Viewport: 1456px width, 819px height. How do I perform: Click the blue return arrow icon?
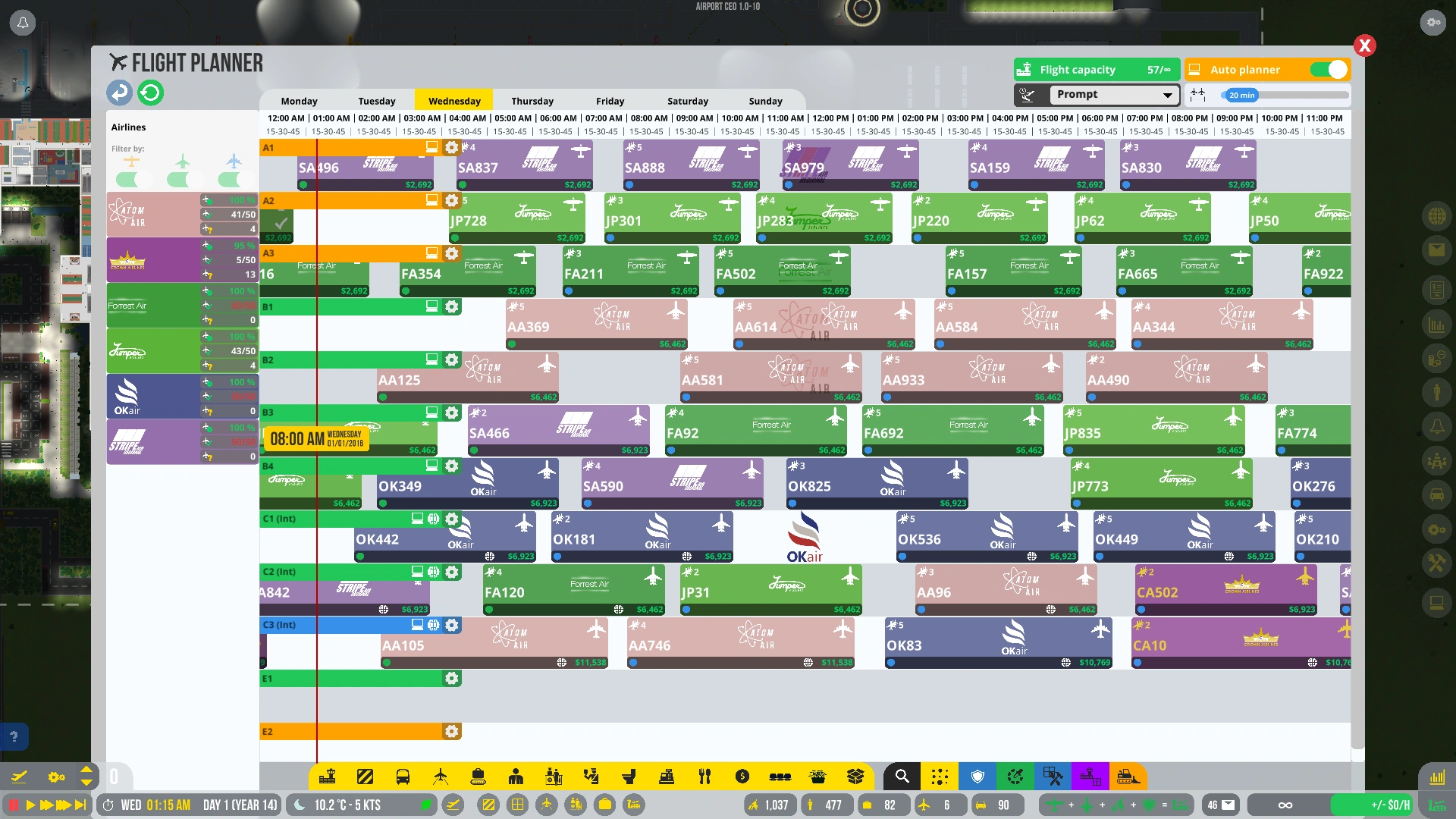119,93
